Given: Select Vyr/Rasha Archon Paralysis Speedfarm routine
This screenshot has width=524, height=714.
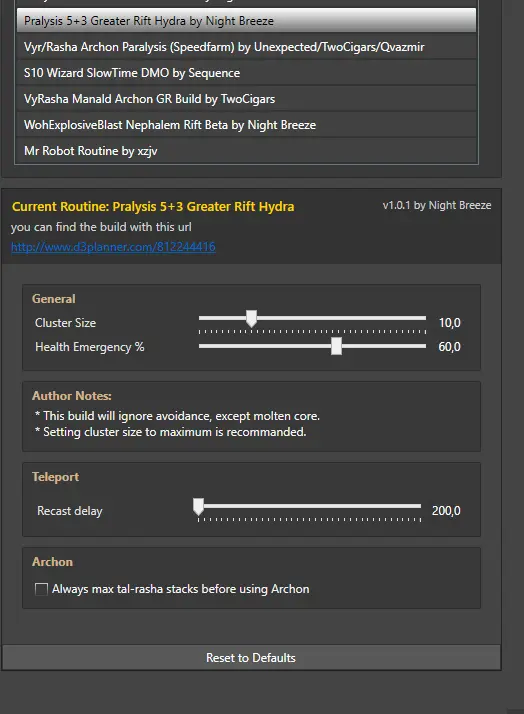Looking at the screenshot, I should click(246, 47).
